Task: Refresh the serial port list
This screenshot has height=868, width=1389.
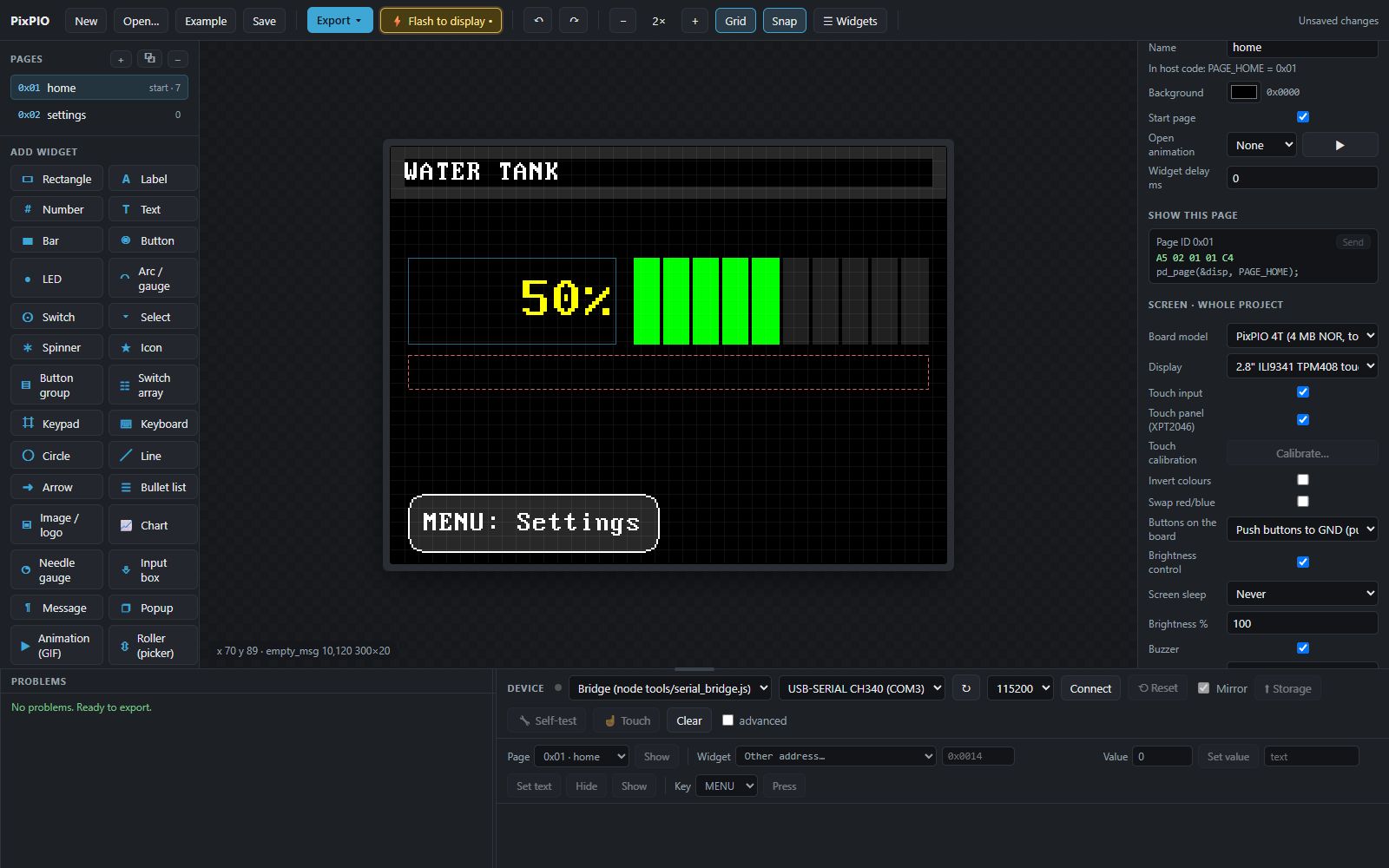Action: [966, 688]
